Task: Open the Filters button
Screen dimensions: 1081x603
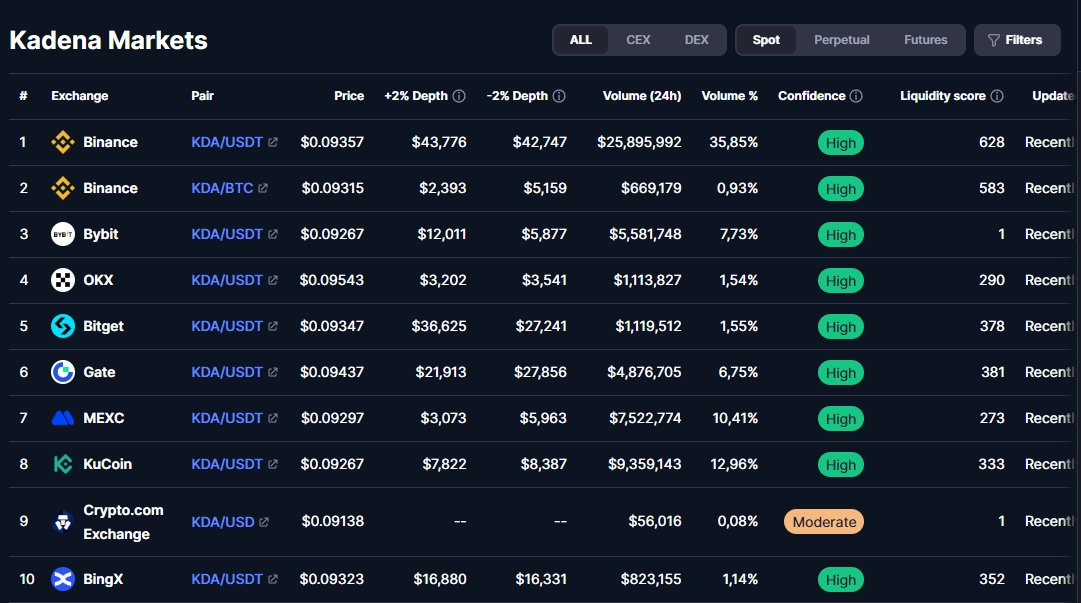Action: click(x=1017, y=40)
